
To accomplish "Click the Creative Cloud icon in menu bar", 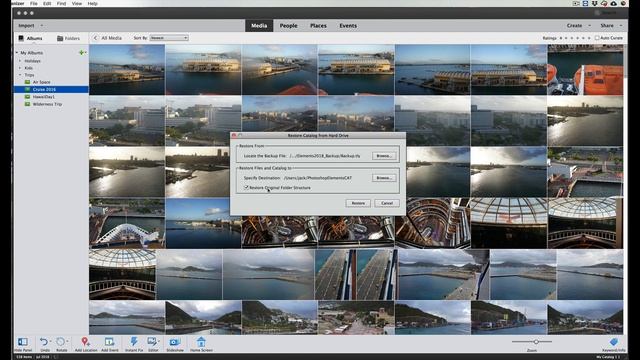I will coord(604,3).
